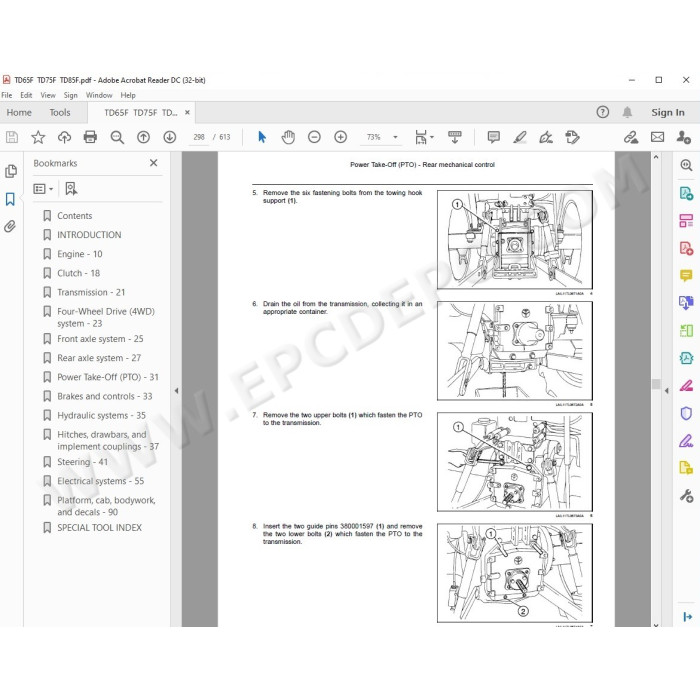Click the find current bookmark icon

[x=71, y=189]
